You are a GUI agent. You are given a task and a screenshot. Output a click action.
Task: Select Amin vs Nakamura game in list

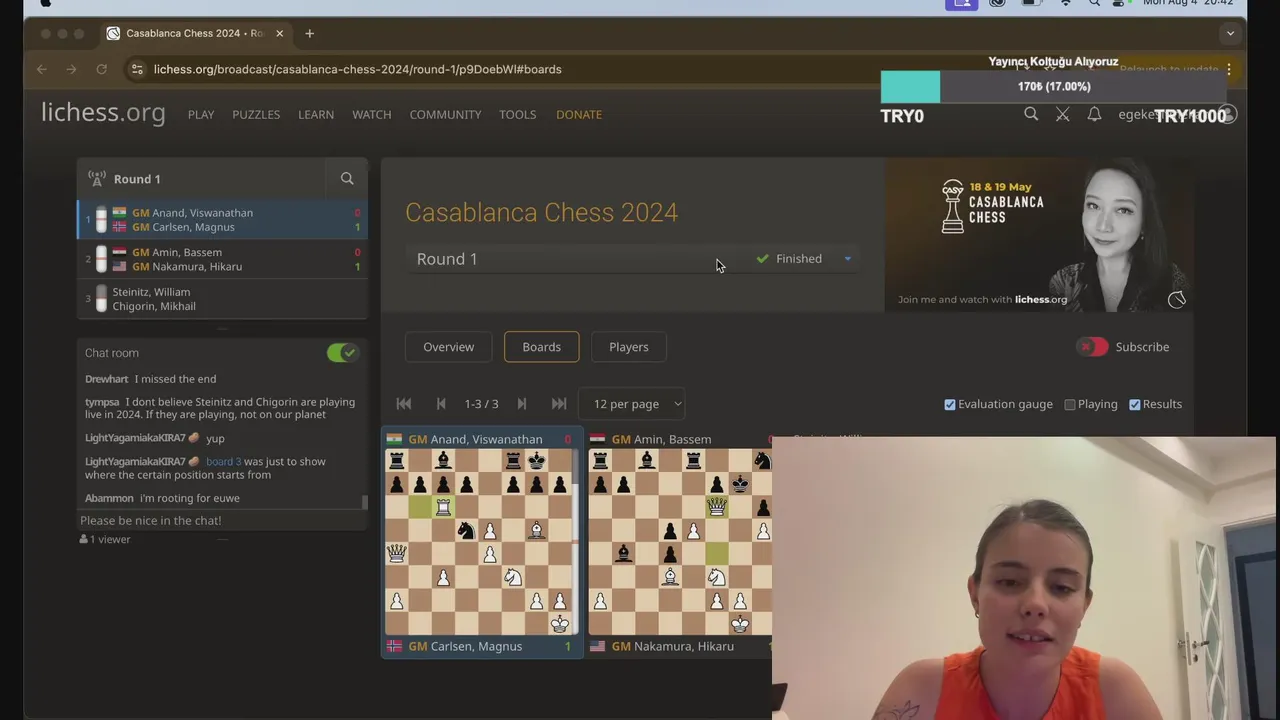[222, 259]
